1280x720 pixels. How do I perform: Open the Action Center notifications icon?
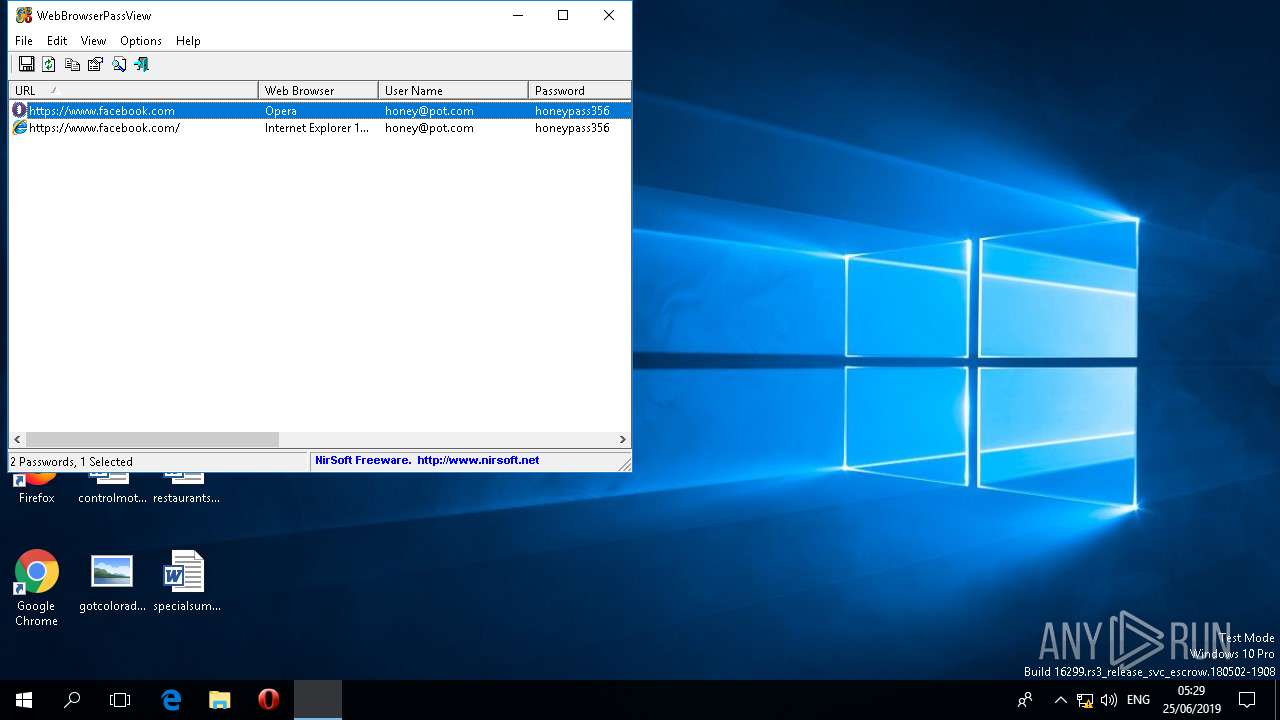pos(1247,700)
